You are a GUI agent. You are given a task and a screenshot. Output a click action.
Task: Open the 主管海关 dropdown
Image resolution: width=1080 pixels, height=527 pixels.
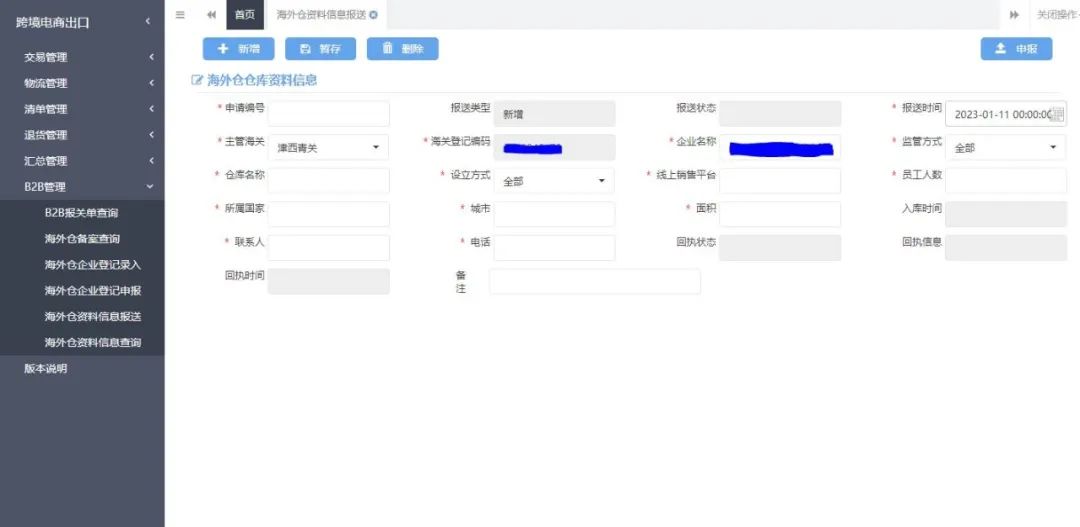point(328,147)
